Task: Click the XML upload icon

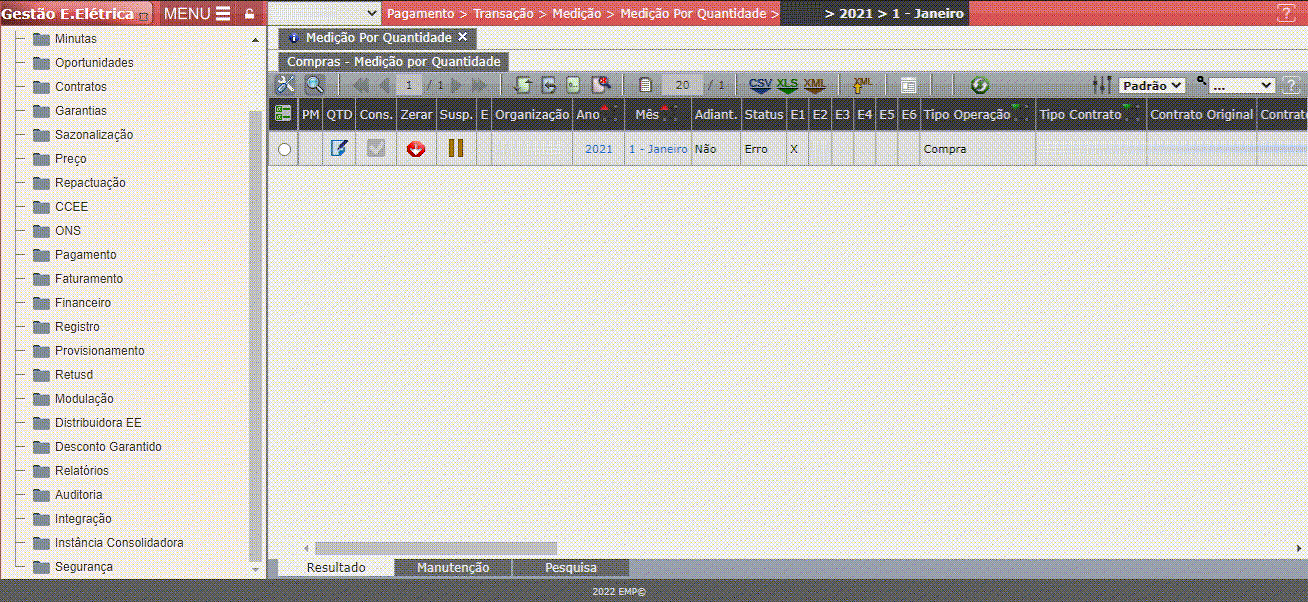Action: pos(862,86)
